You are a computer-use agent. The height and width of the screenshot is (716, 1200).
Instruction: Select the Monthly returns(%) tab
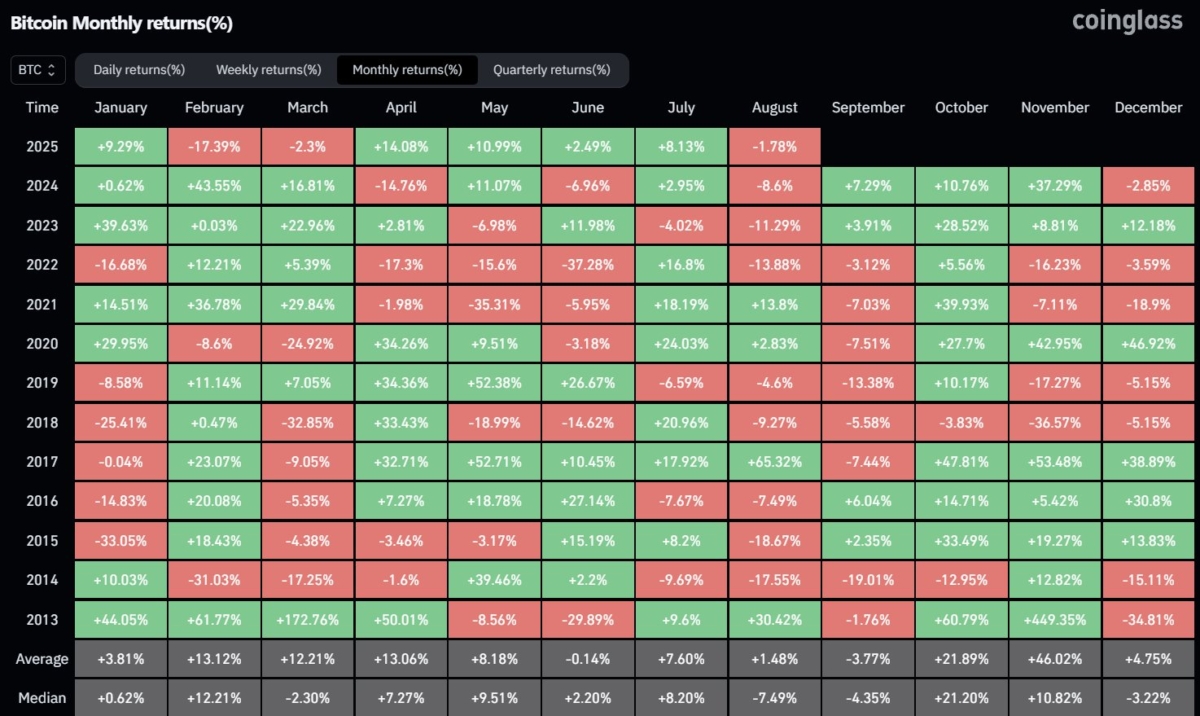click(407, 70)
